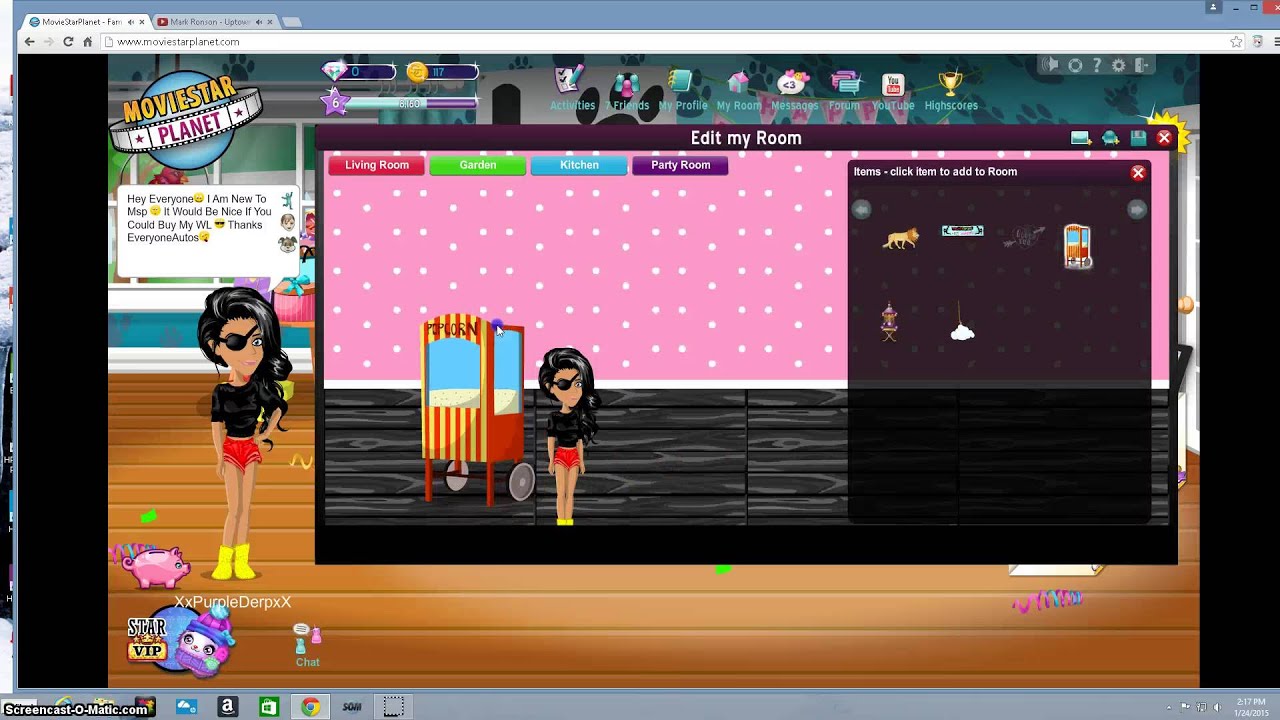Bookmark page with star icon

(x=1236, y=42)
